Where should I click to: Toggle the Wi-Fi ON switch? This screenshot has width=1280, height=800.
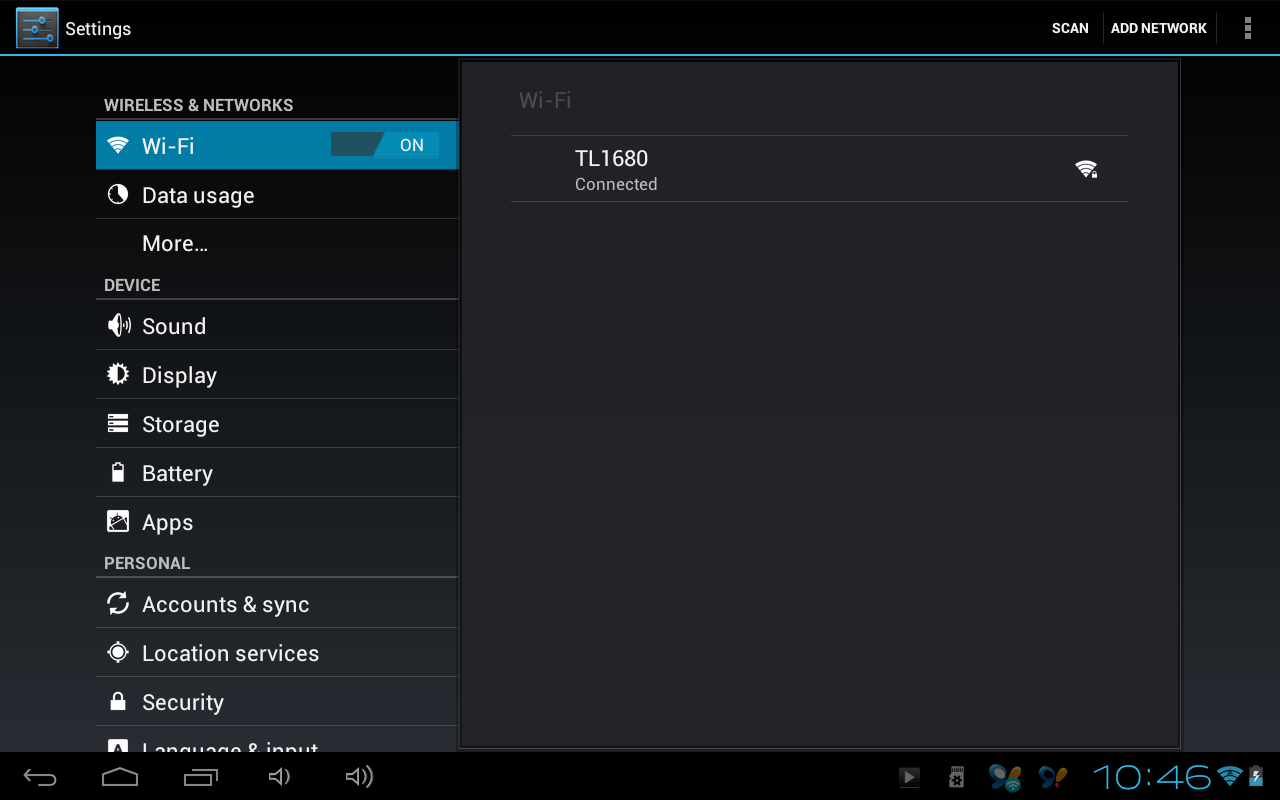[385, 145]
